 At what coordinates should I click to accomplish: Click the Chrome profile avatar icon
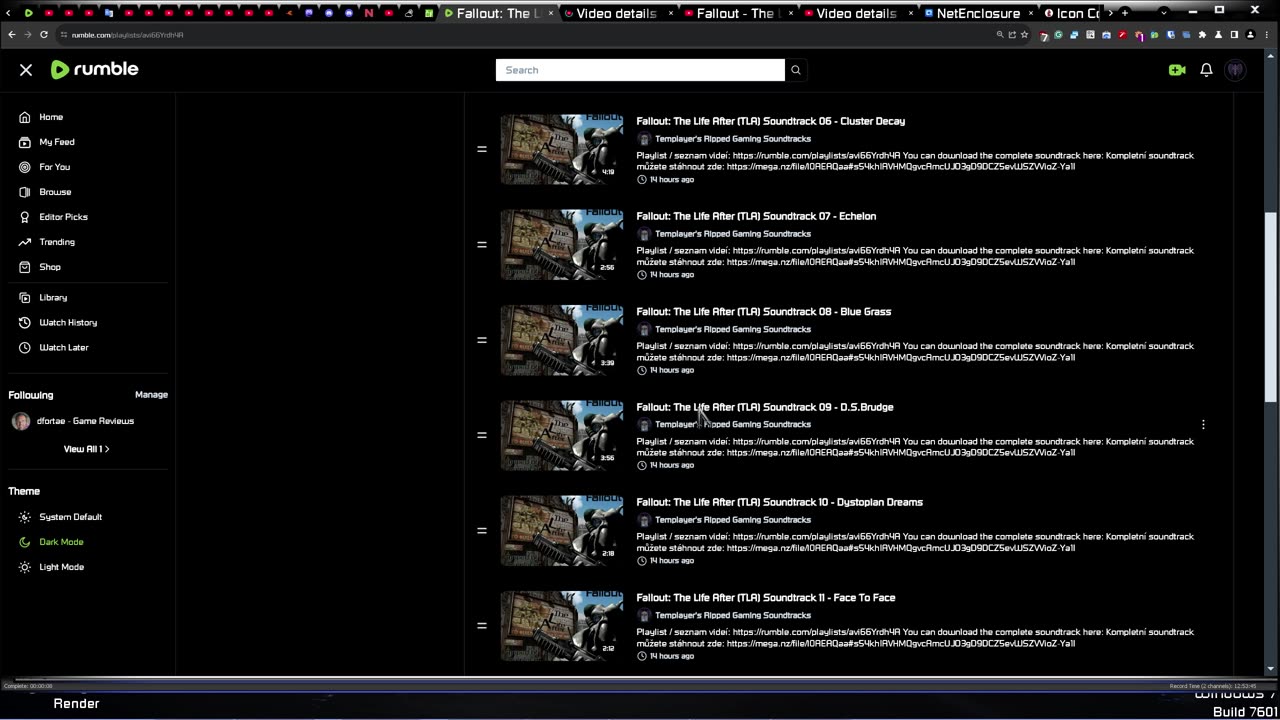(x=1250, y=35)
